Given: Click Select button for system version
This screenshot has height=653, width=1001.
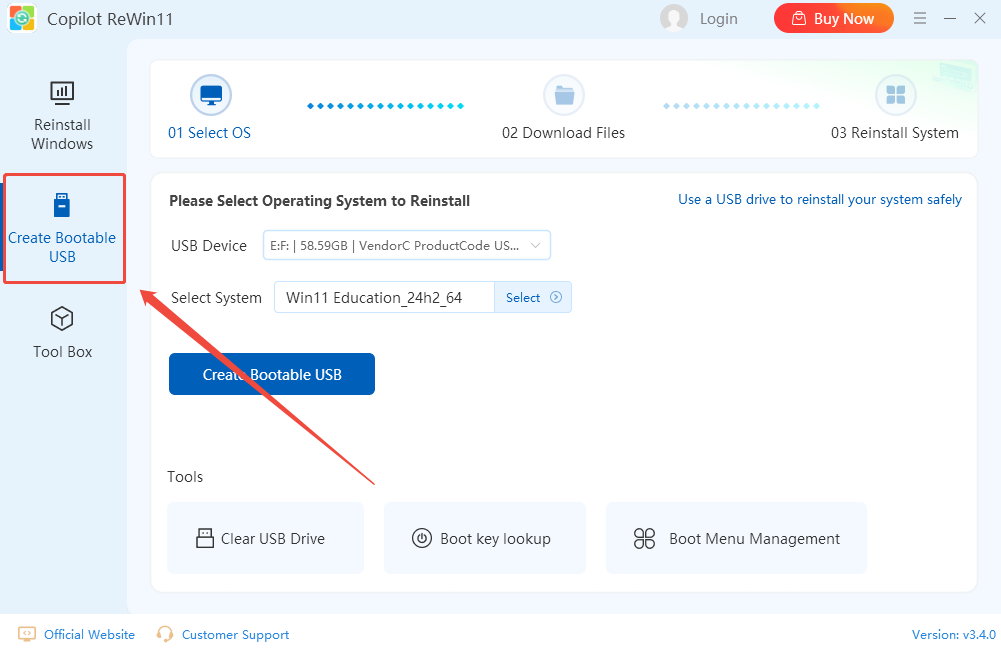Looking at the screenshot, I should [x=533, y=297].
